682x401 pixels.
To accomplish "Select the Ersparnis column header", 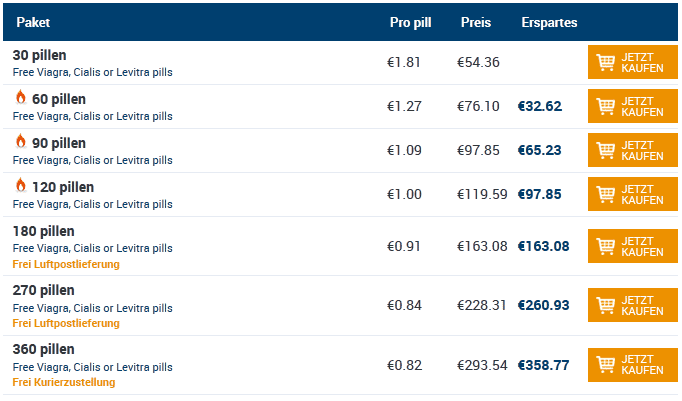I will (549, 22).
